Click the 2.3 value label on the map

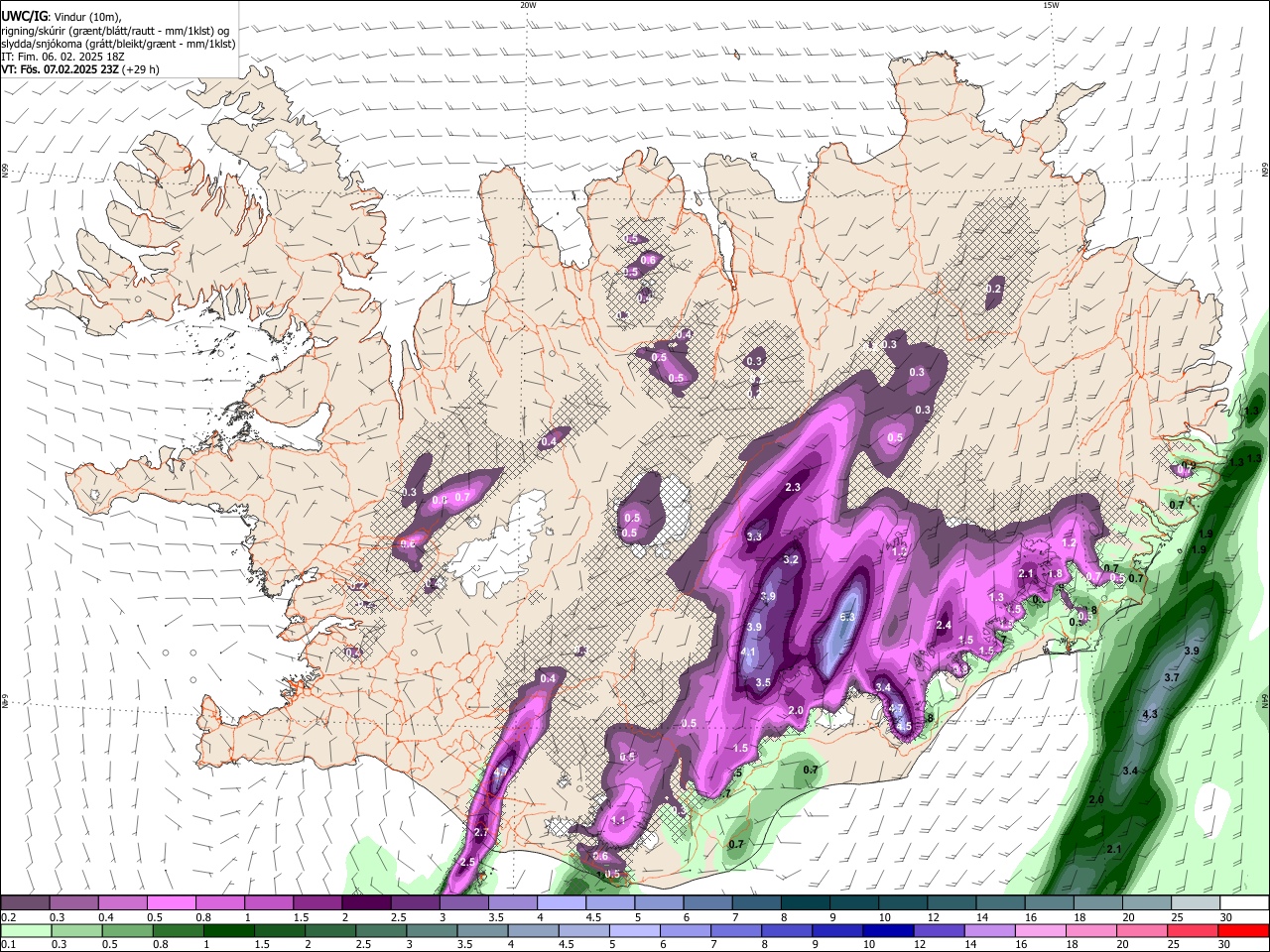pos(793,487)
